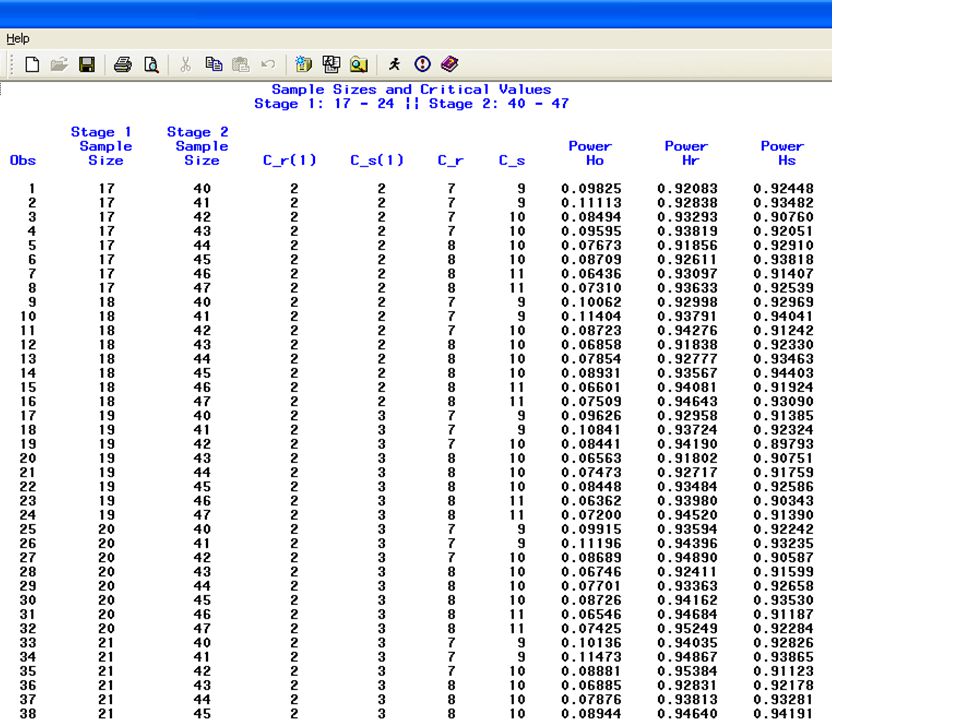This screenshot has height=720, width=960.
Task: Click the folder with magnifier explorer icon
Action: (x=359, y=64)
